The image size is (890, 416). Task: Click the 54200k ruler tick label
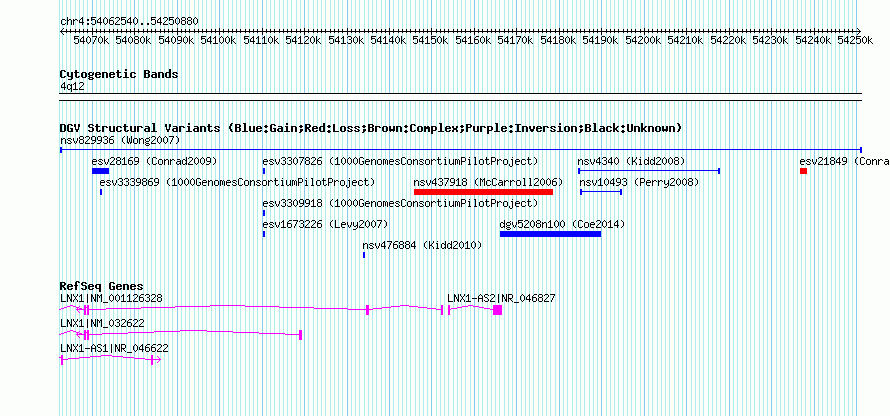point(644,40)
